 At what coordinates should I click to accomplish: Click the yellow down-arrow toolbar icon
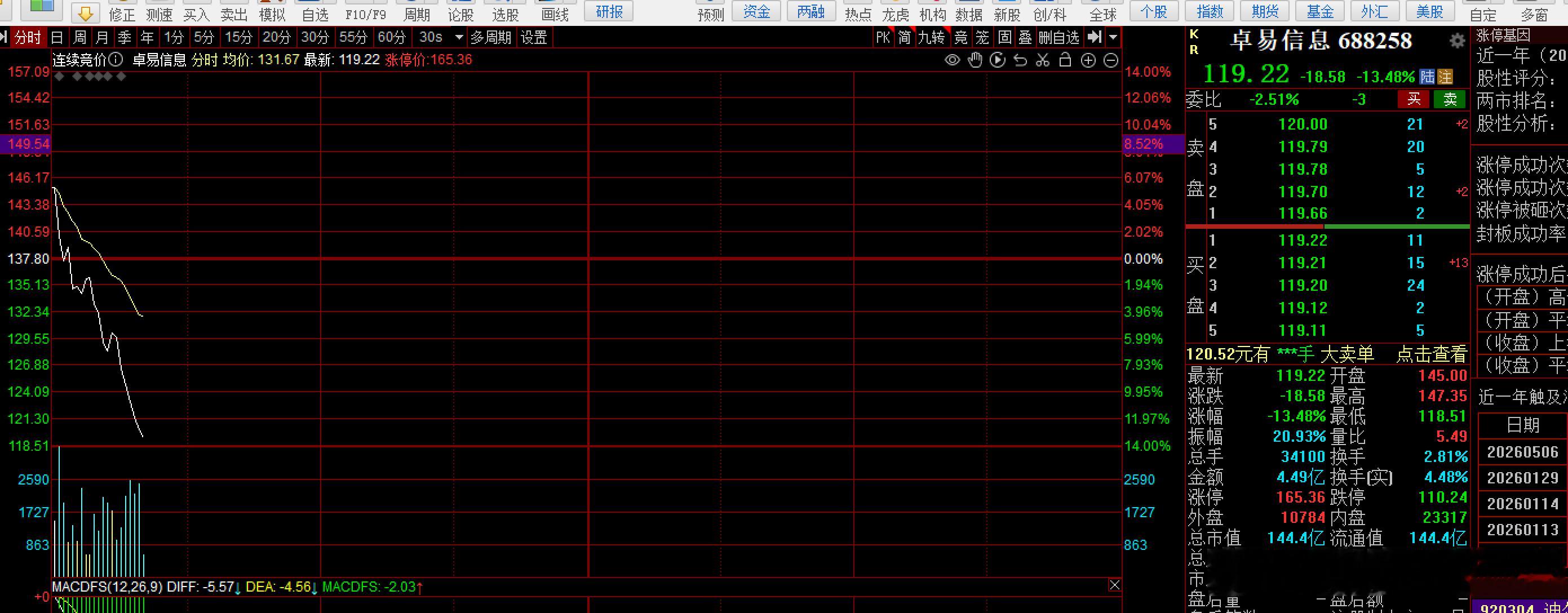(86, 12)
